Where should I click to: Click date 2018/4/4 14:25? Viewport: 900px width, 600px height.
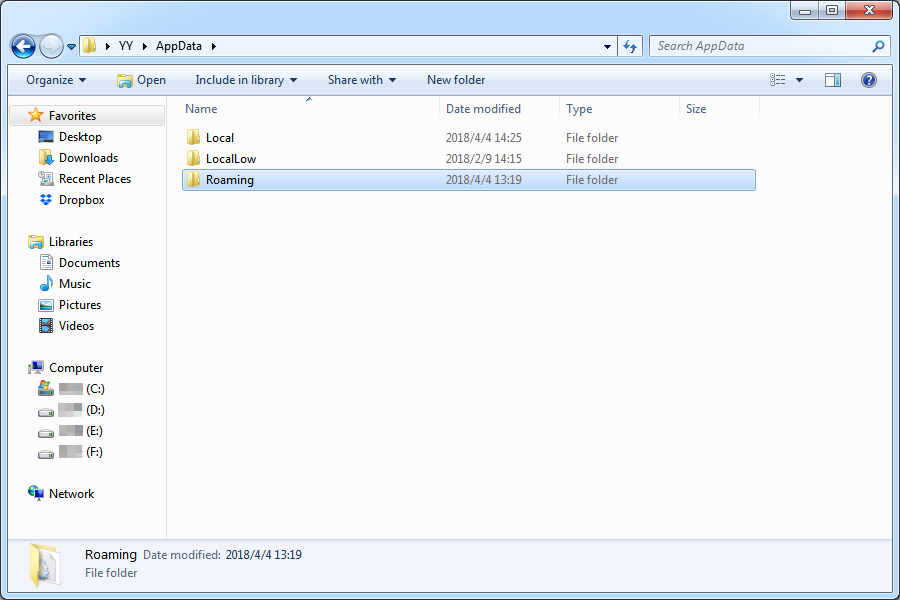point(483,138)
